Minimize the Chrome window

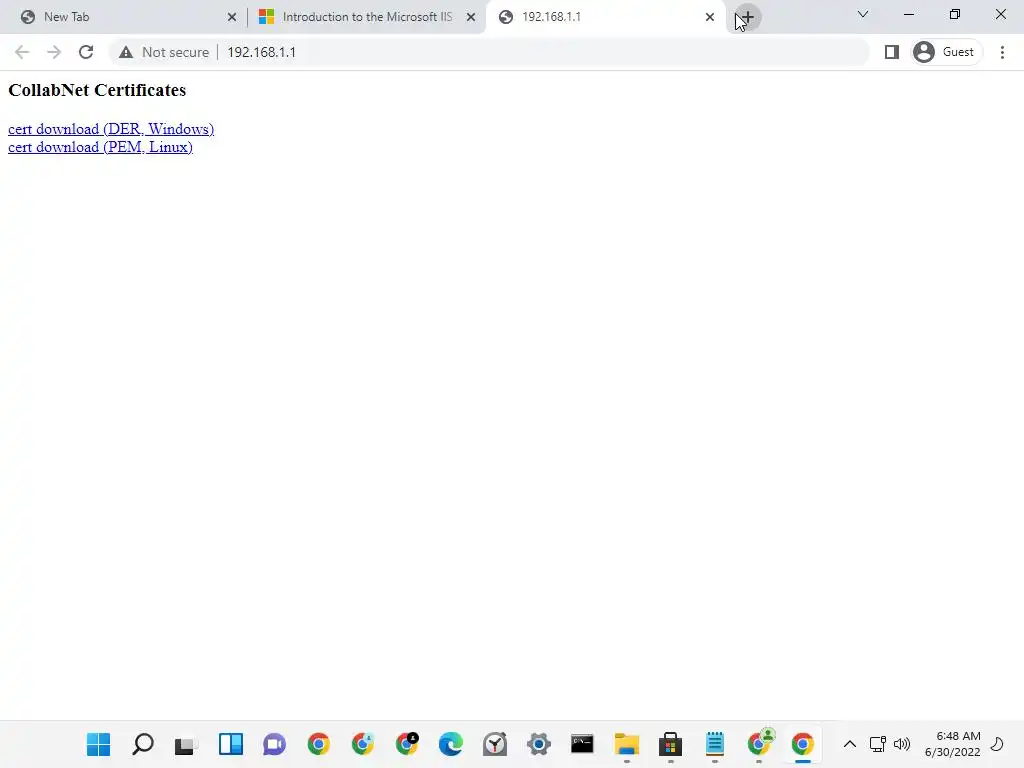(909, 14)
